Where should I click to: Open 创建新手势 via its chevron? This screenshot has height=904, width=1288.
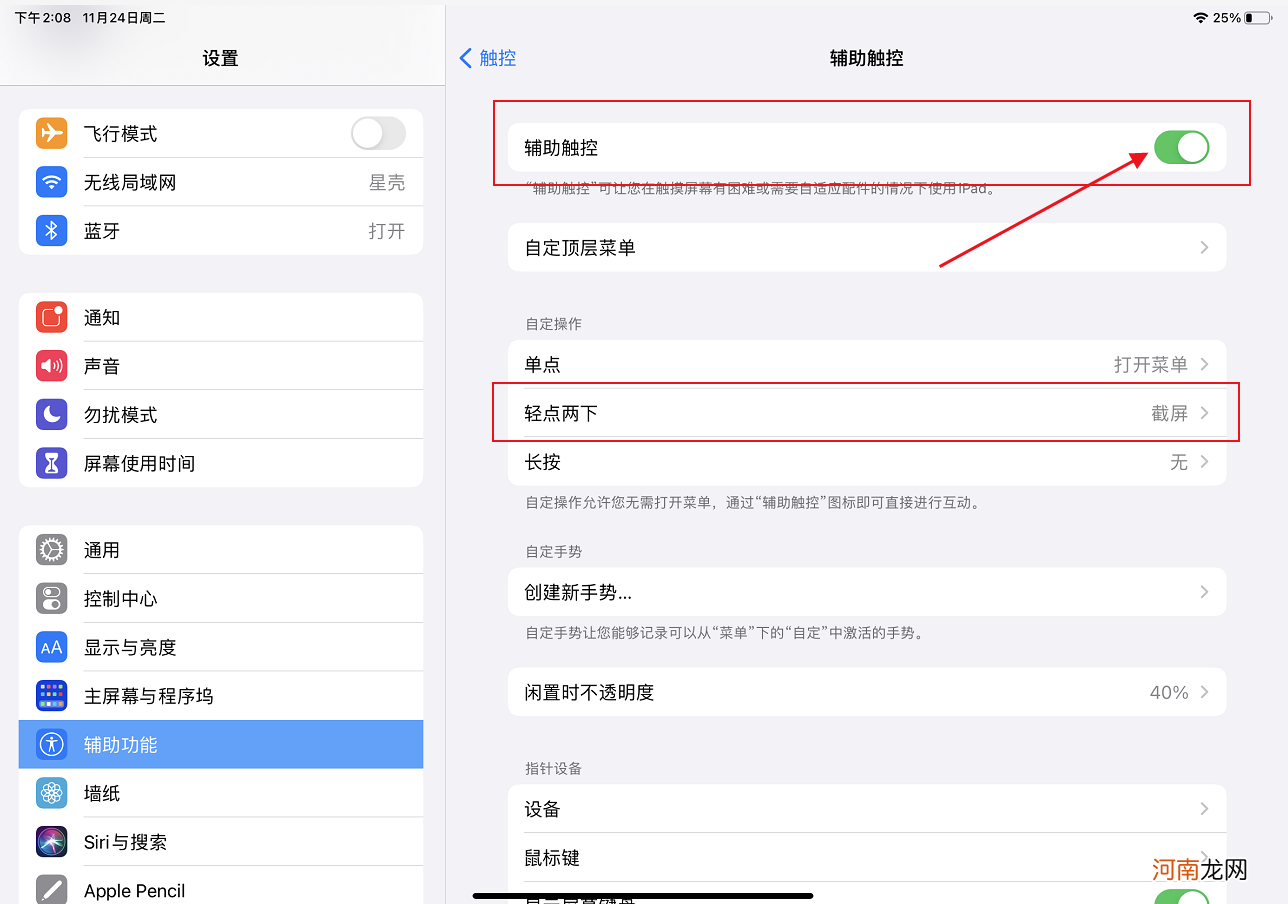tap(1204, 592)
